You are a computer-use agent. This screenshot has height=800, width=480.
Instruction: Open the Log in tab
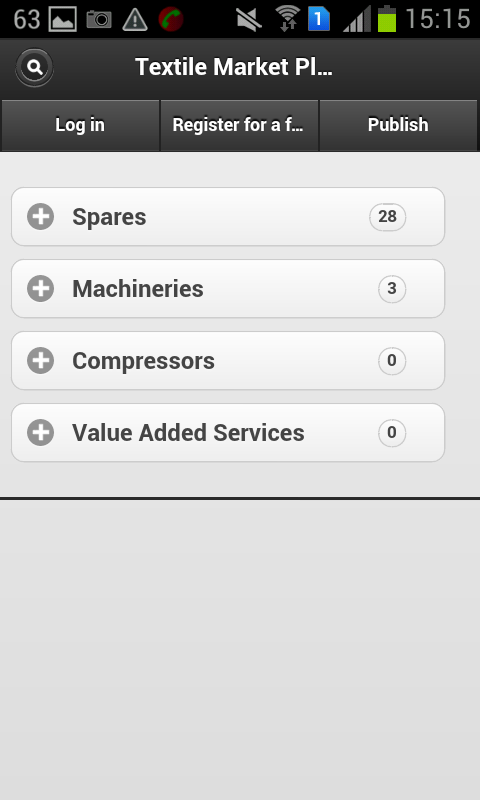80,125
